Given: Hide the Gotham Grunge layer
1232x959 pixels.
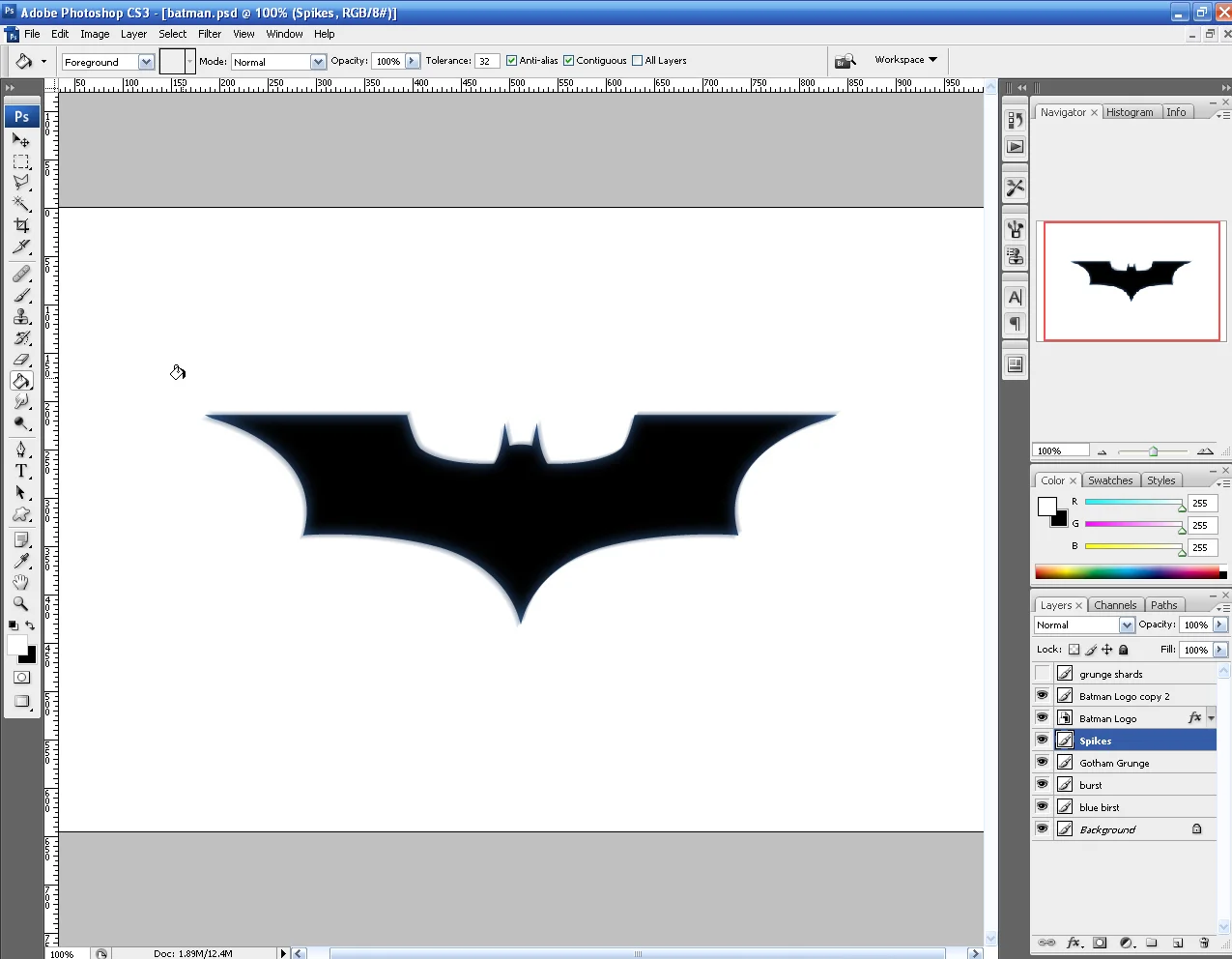Looking at the screenshot, I should (1042, 763).
